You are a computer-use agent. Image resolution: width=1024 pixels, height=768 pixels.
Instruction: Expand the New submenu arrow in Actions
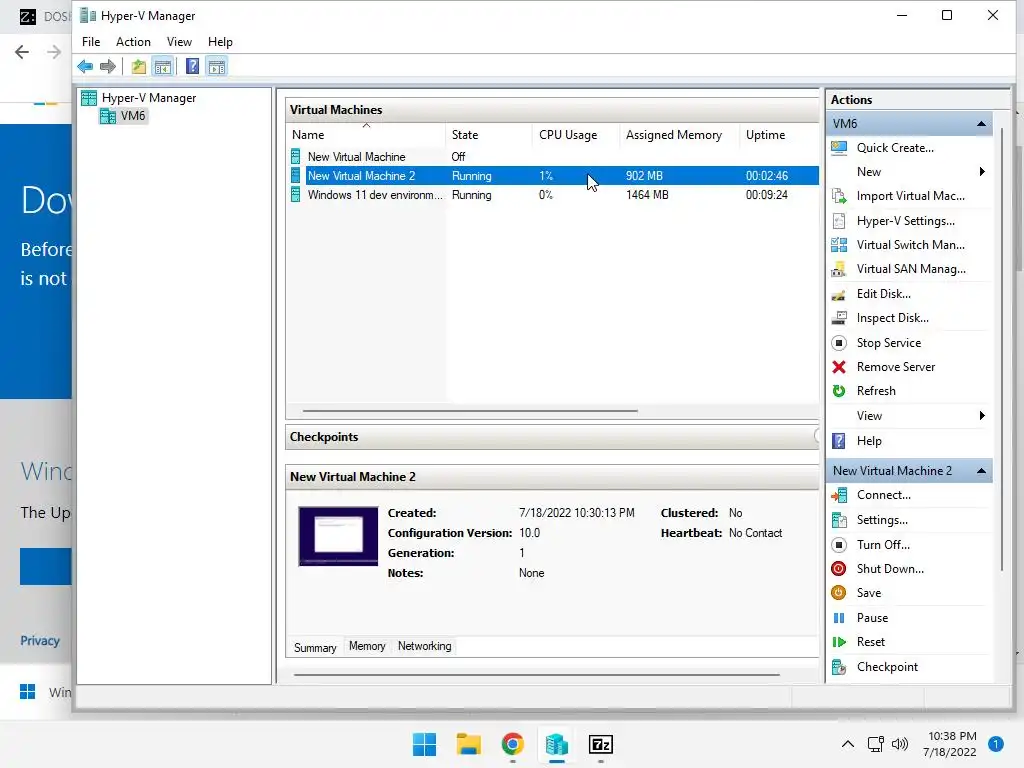(982, 172)
